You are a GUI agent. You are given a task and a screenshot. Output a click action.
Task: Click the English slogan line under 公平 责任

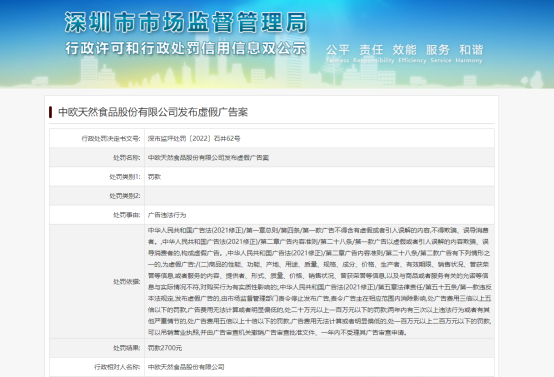[x=404, y=60]
